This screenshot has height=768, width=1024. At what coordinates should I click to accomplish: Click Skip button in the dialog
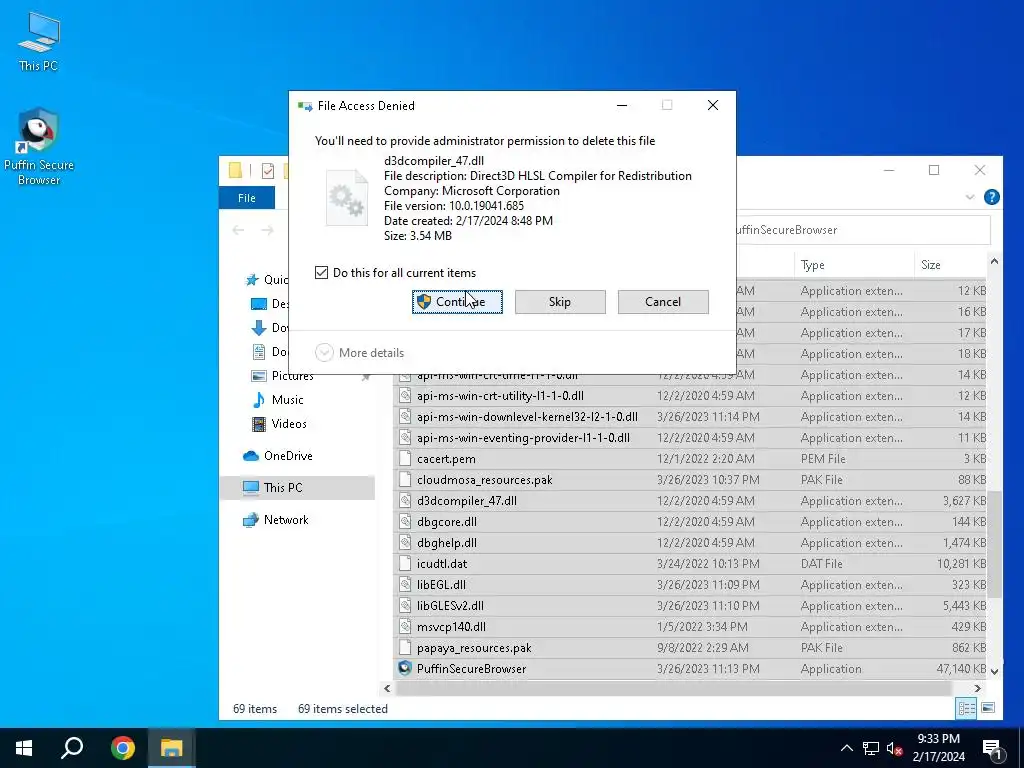(560, 302)
